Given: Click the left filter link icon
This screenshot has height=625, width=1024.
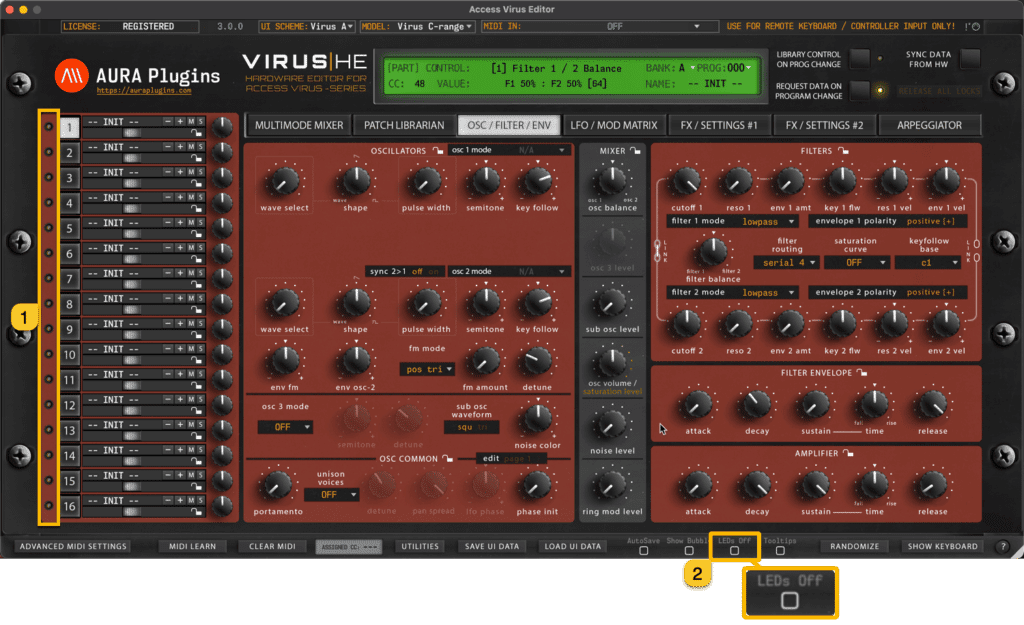Looking at the screenshot, I should click(x=658, y=251).
